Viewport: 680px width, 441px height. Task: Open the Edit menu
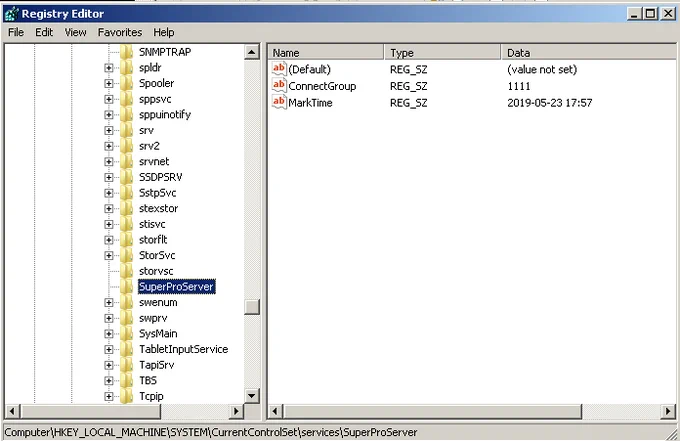tap(44, 32)
